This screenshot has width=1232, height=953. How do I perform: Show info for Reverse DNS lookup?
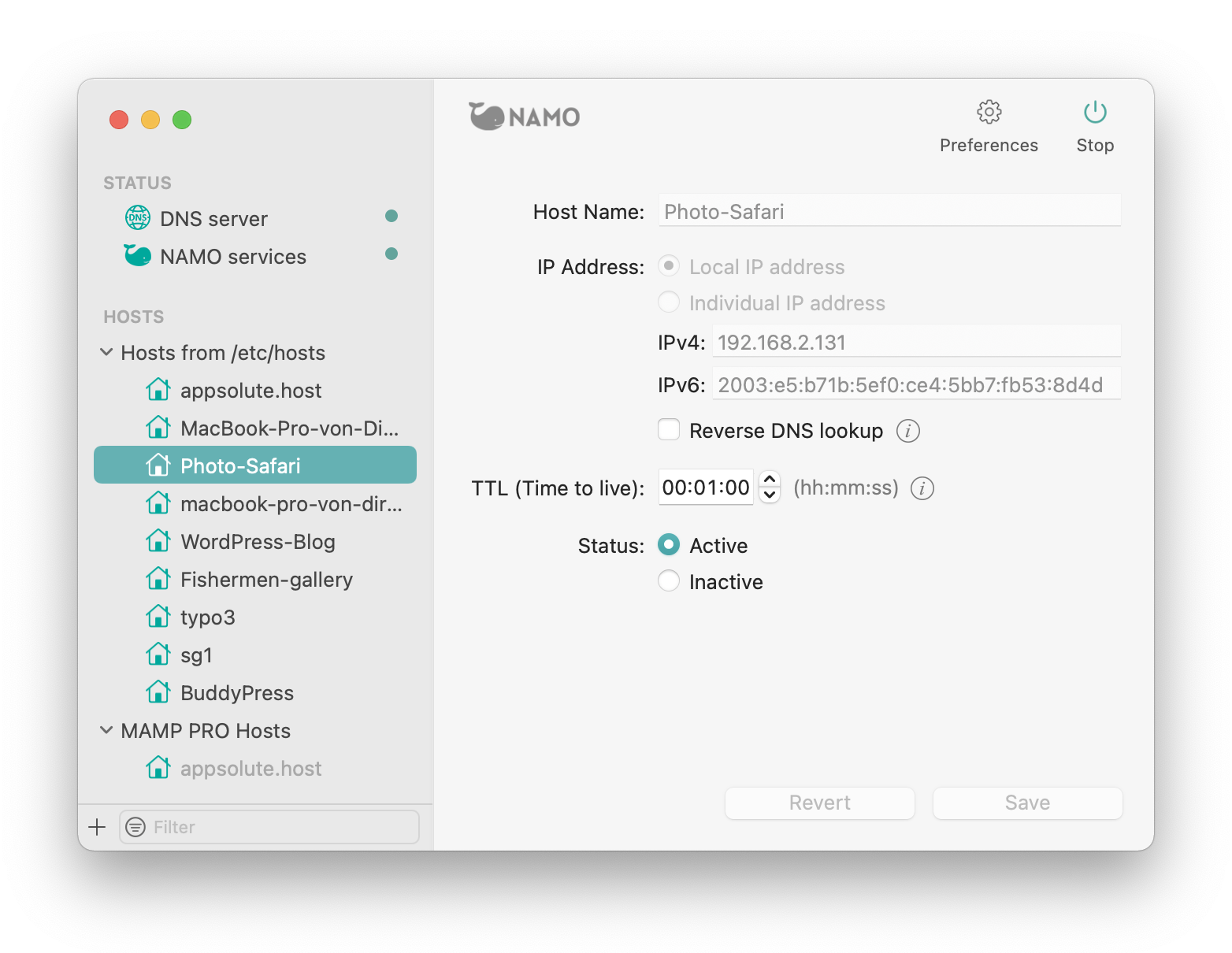[907, 431]
